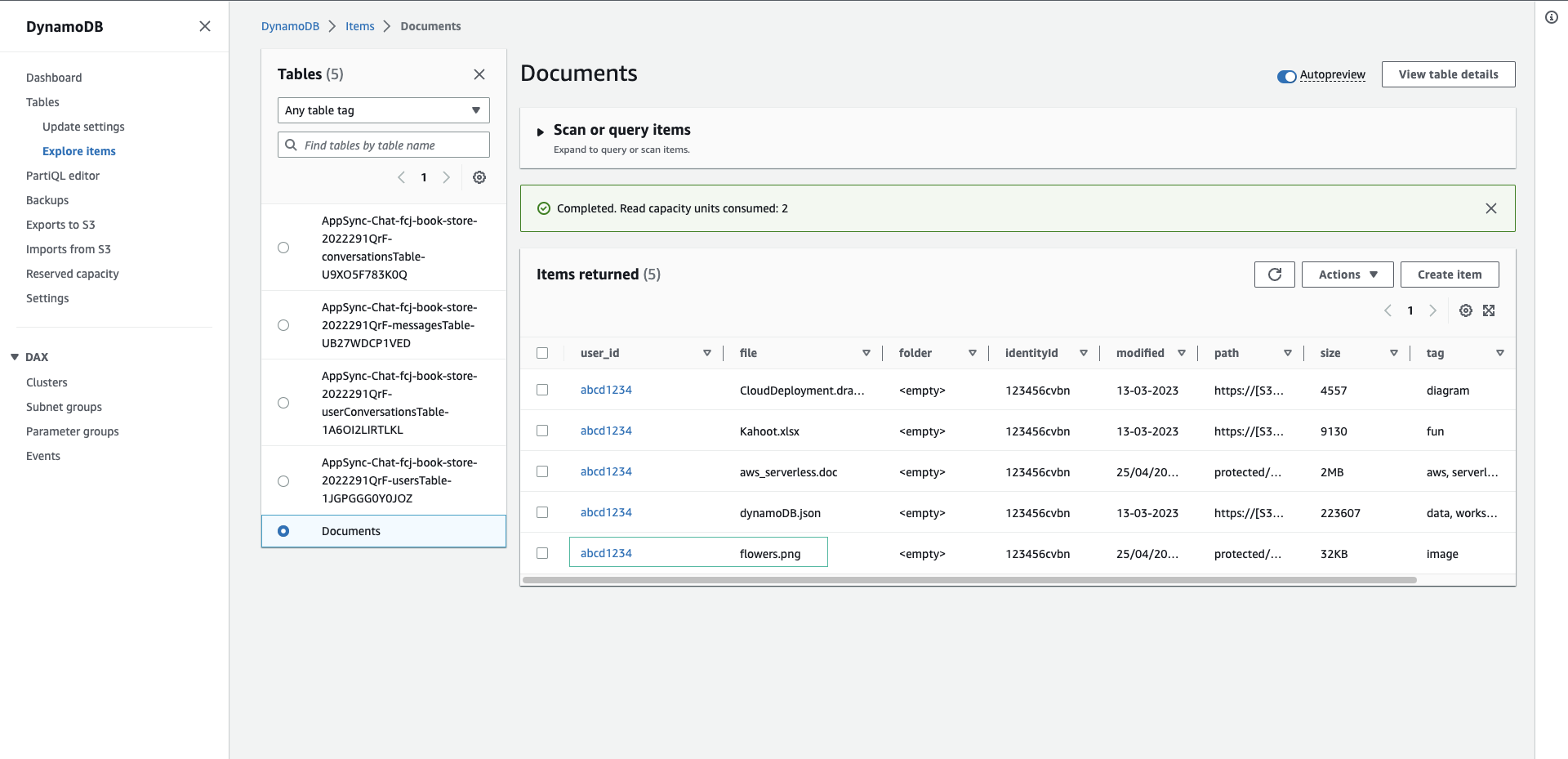Select the Documents table radio button
Screen dimensions: 1568x759
click(x=283, y=531)
